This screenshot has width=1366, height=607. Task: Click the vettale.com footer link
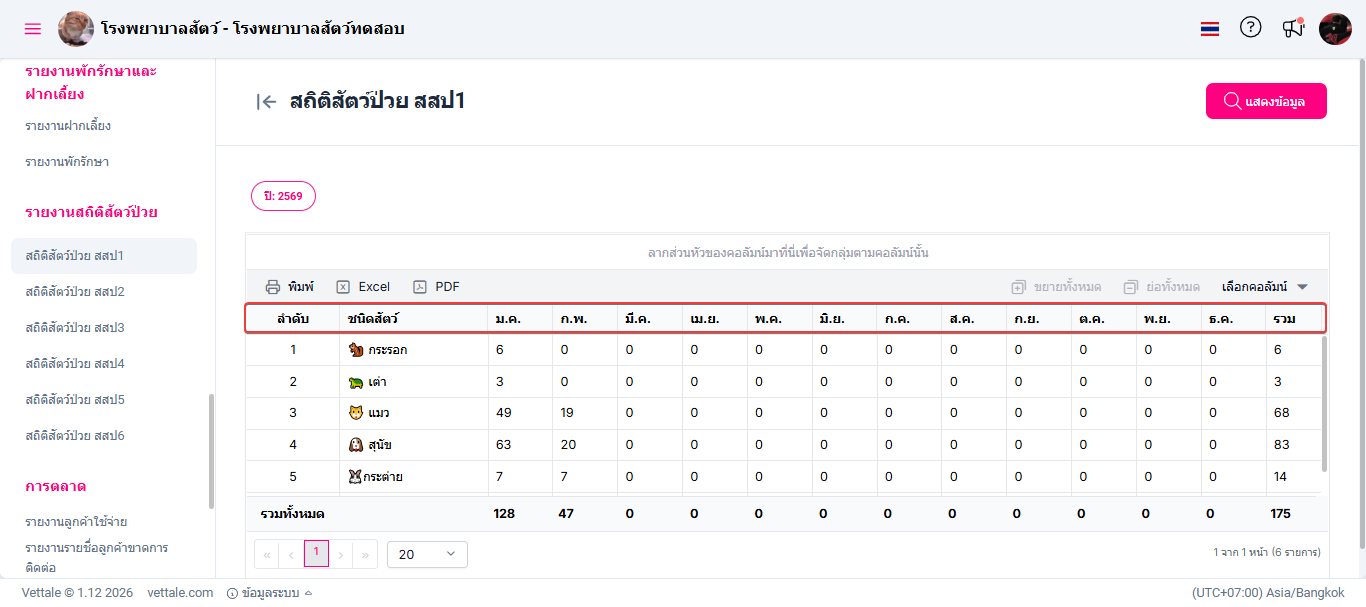180,593
